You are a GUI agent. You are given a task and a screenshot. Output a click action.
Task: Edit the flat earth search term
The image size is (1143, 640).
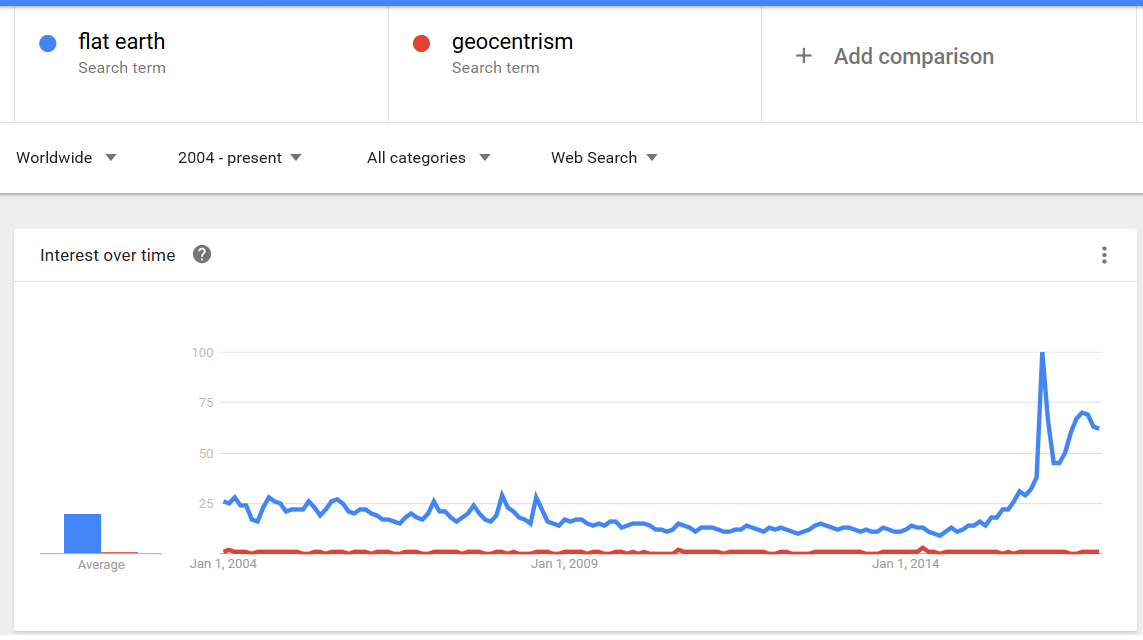click(x=122, y=42)
